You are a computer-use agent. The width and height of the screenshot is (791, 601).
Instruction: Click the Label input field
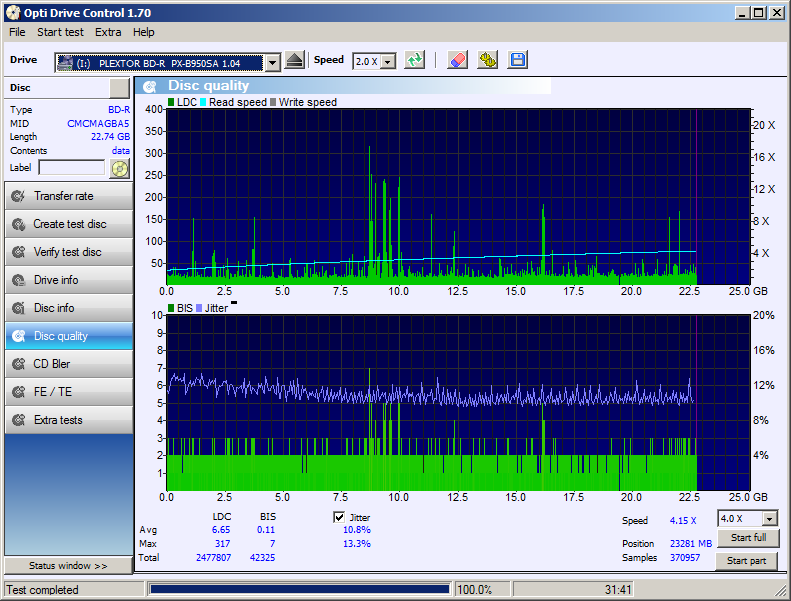coord(72,168)
